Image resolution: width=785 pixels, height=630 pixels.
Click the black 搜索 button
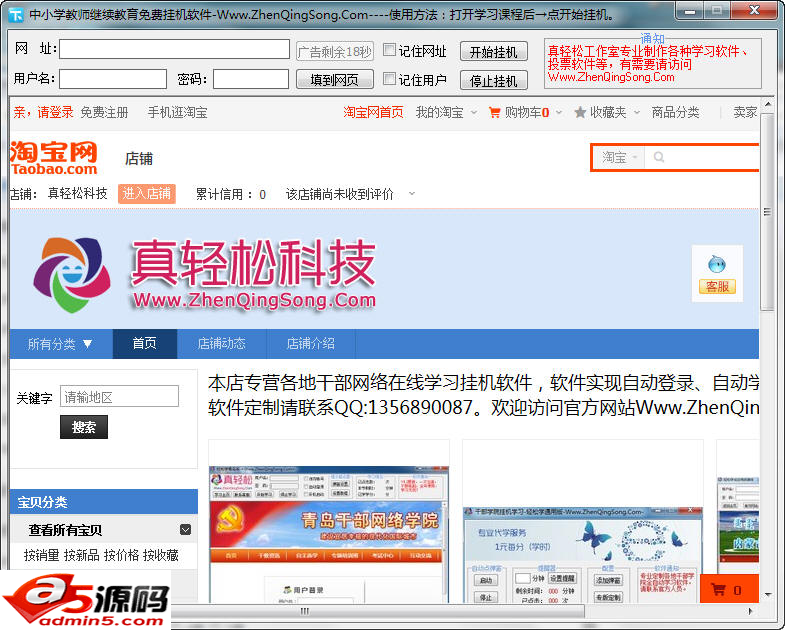click(84, 427)
